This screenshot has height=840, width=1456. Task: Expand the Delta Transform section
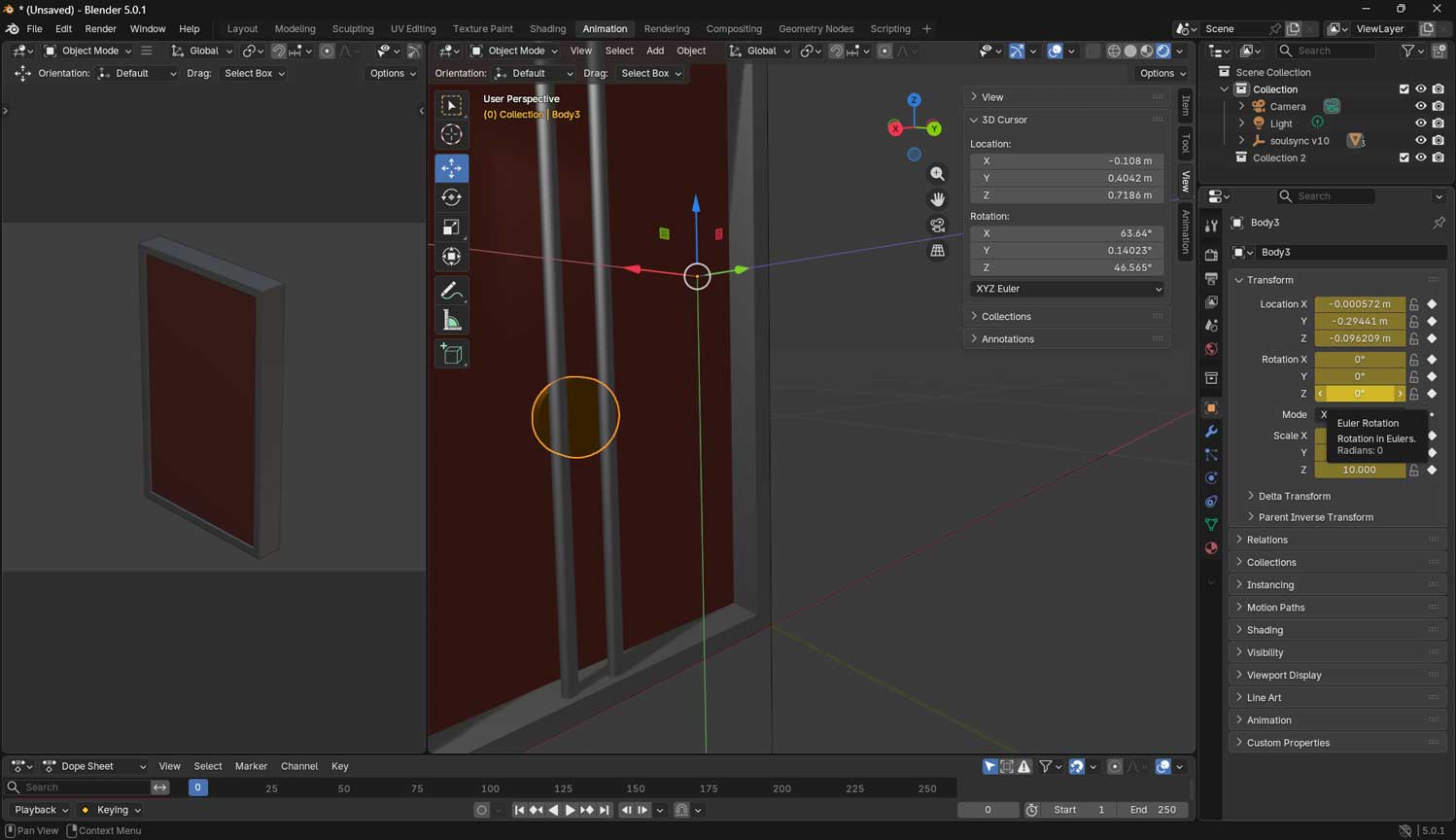click(1294, 496)
